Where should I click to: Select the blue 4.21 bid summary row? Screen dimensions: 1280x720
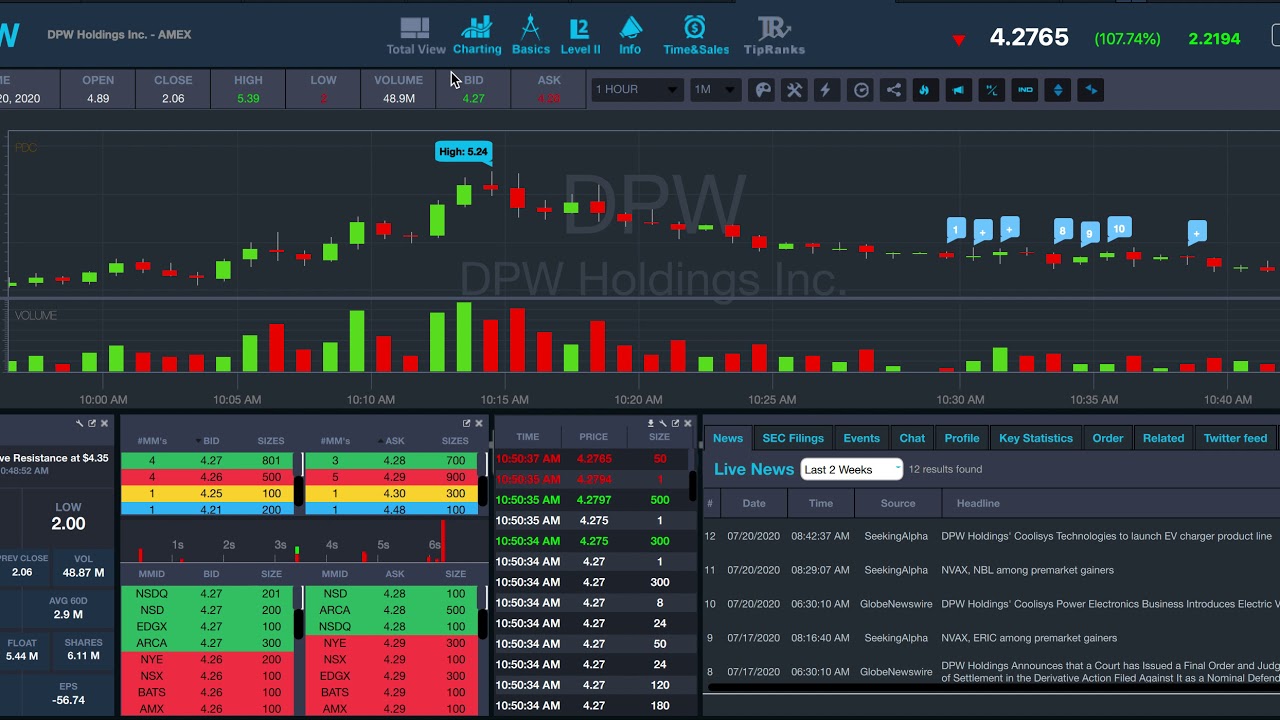click(207, 509)
